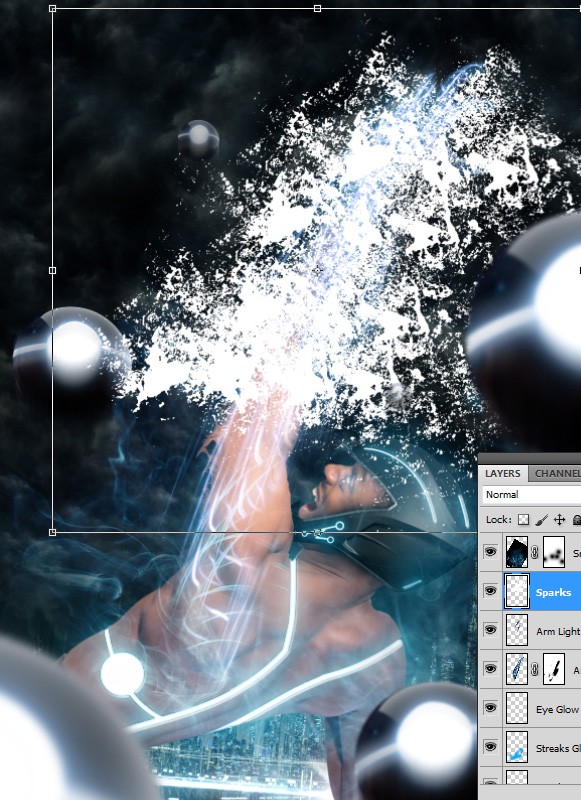Click mask link icon on top layer
Screen dimensions: 581x800
(535, 552)
